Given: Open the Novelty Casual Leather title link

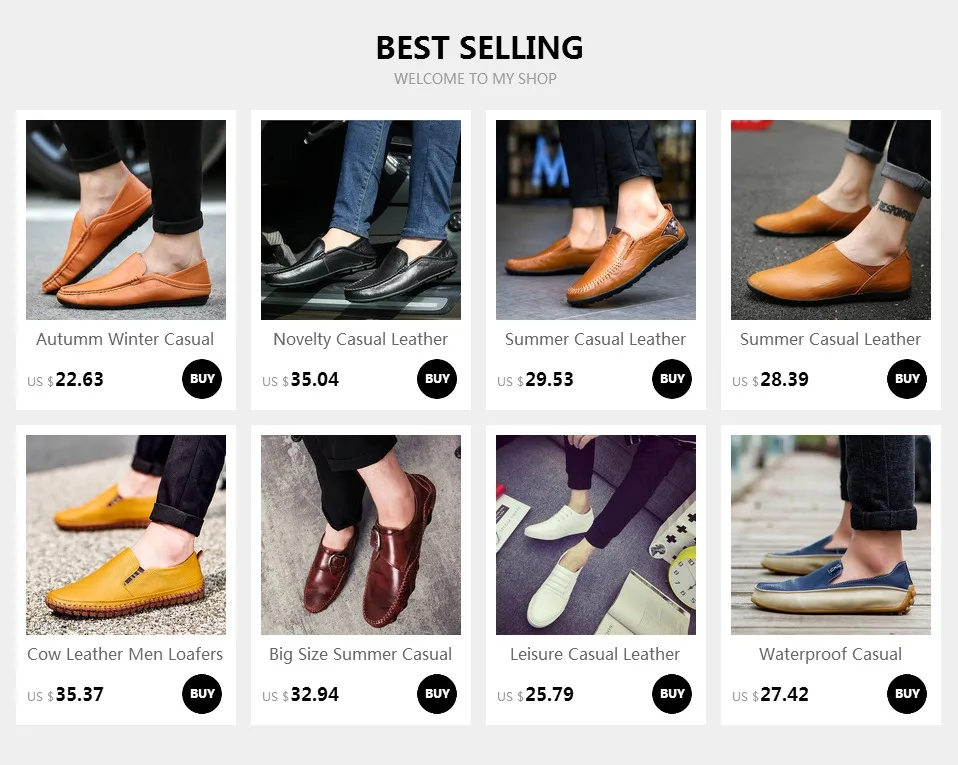Looking at the screenshot, I should (360, 340).
